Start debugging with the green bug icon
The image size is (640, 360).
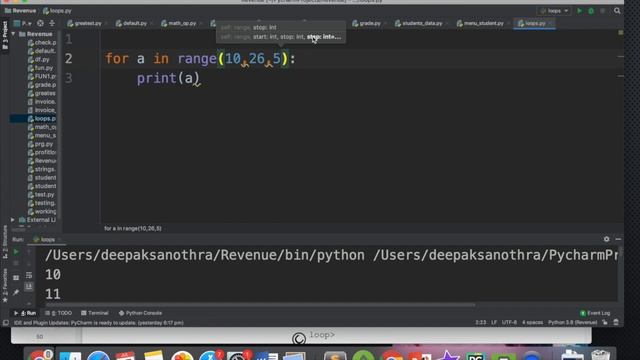pos(591,11)
